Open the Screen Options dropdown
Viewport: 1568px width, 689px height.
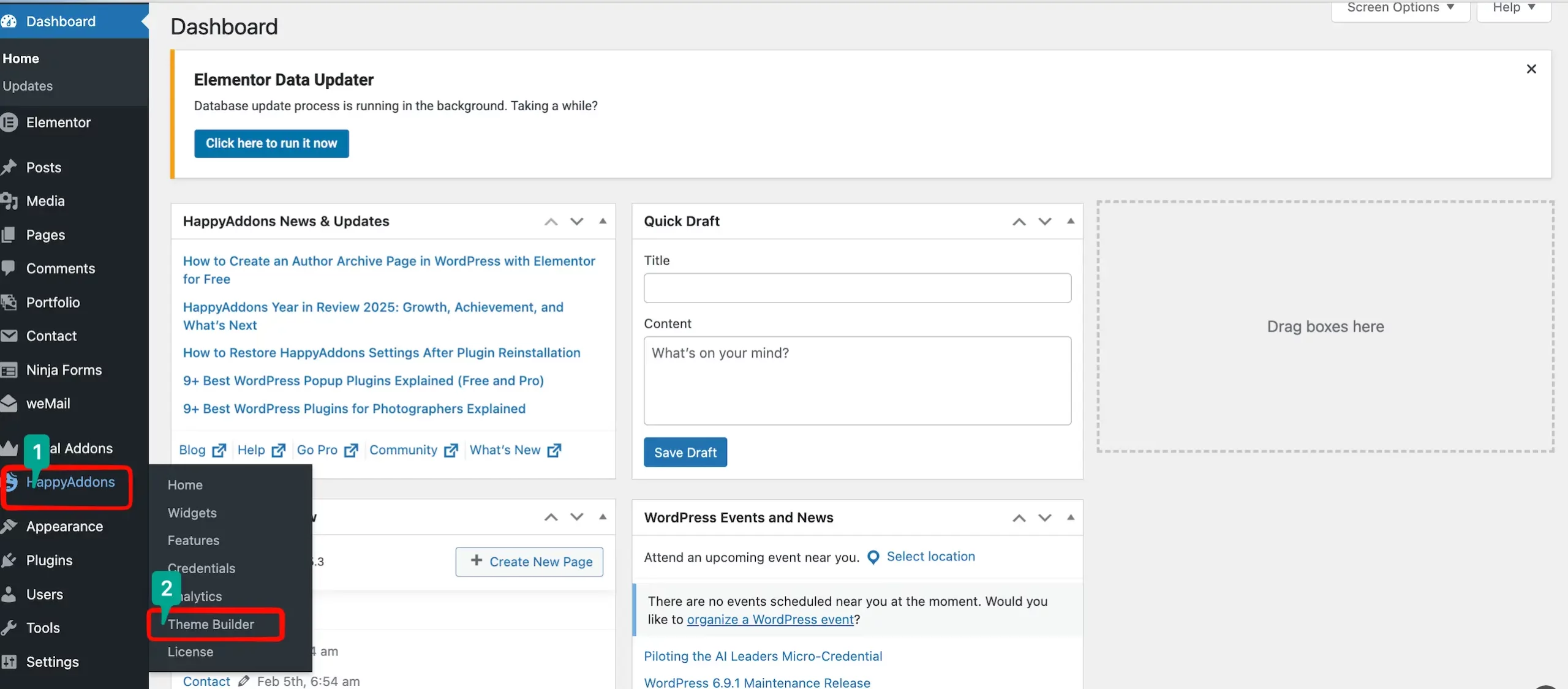tap(1400, 9)
